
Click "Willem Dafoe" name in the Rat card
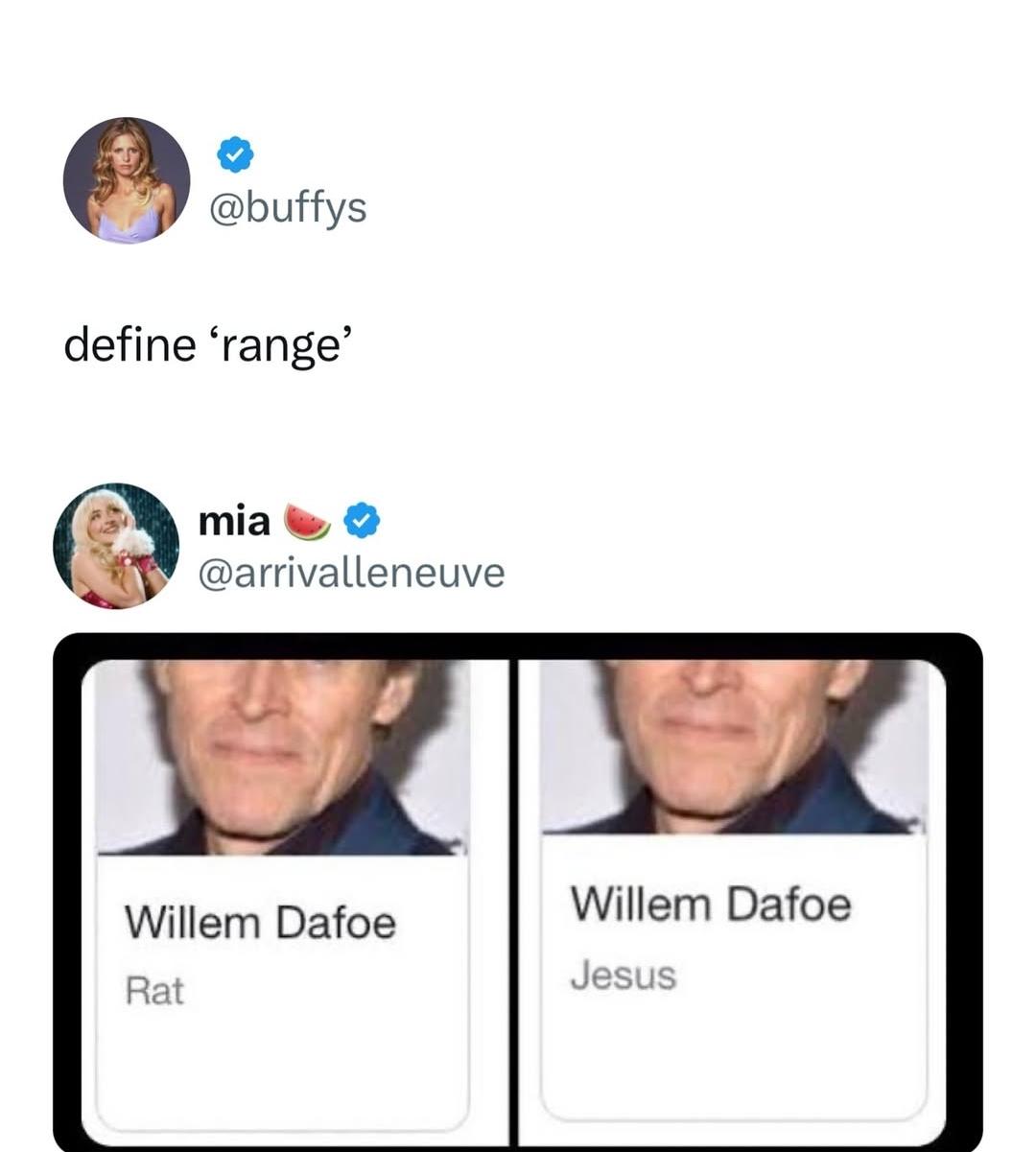coord(260,923)
